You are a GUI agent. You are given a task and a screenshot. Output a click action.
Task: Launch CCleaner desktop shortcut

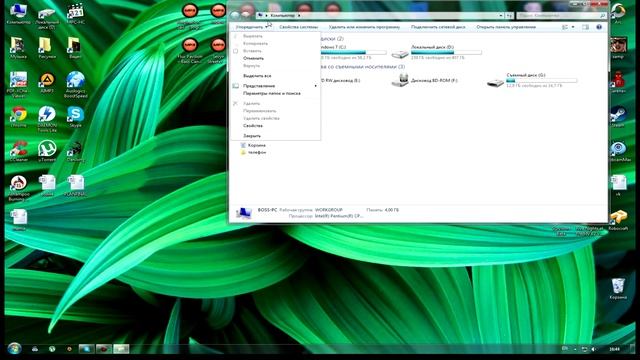pyautogui.click(x=18, y=151)
